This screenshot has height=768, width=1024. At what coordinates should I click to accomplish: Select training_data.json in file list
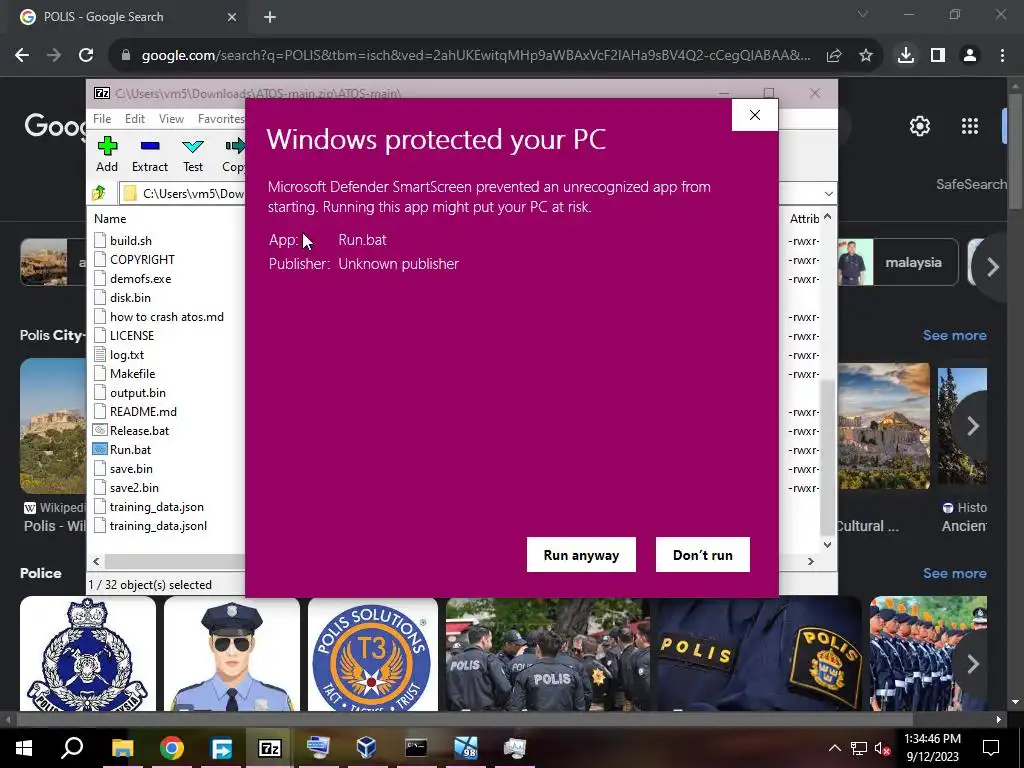[x=157, y=507]
